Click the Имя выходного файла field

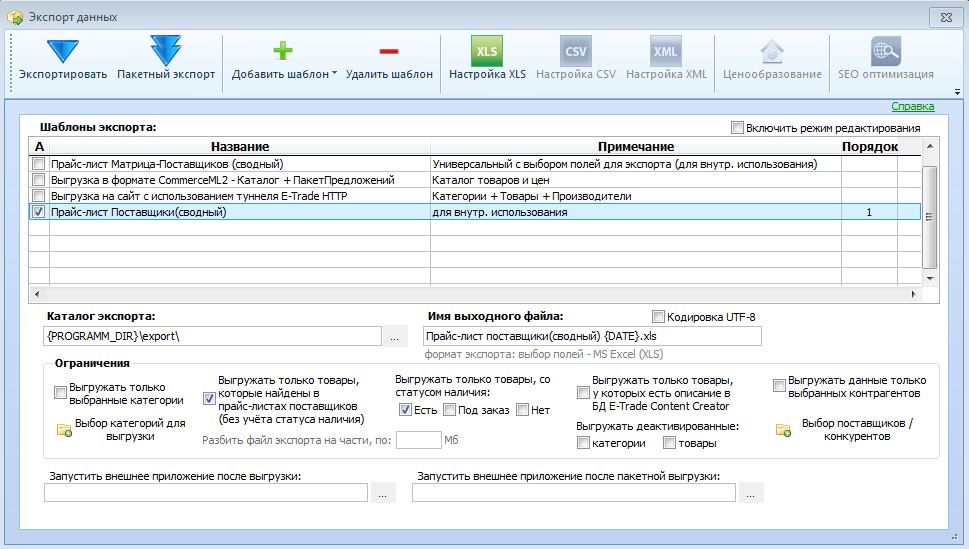coord(593,336)
